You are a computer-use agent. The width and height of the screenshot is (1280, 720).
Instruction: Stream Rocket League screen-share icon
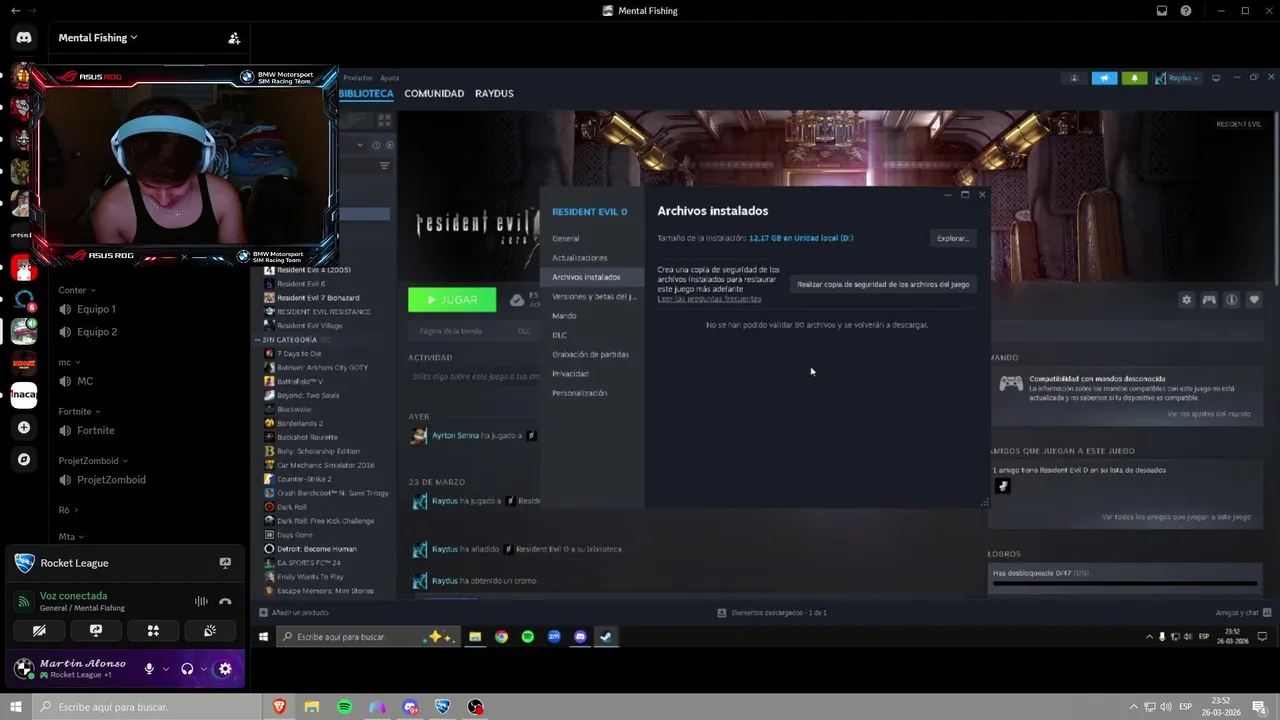tap(225, 563)
